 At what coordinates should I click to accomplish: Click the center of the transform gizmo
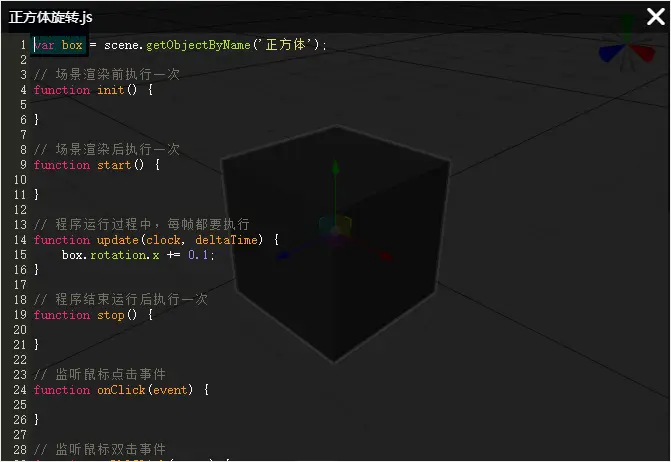tap(335, 230)
